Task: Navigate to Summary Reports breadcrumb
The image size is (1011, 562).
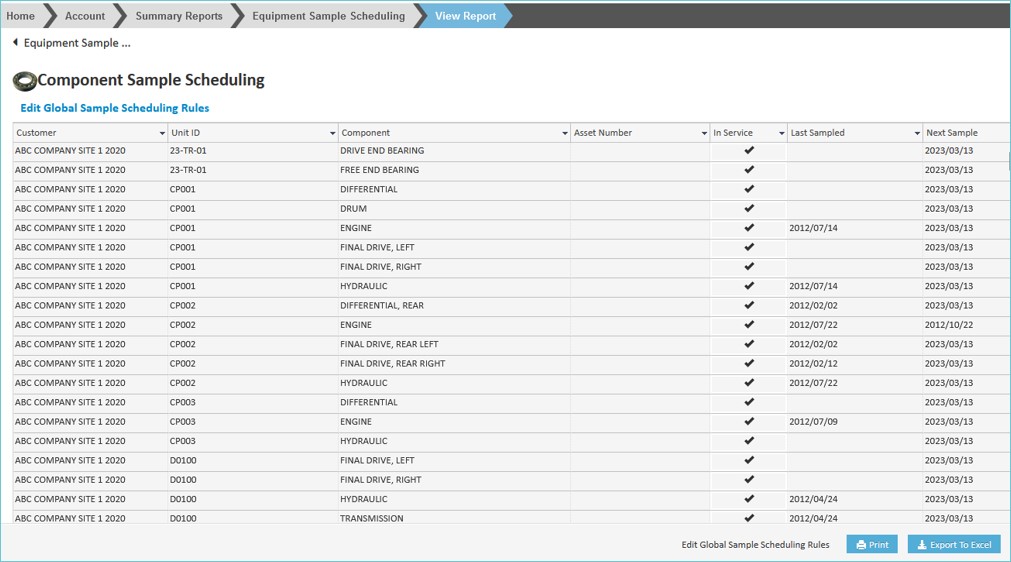Action: tap(178, 16)
